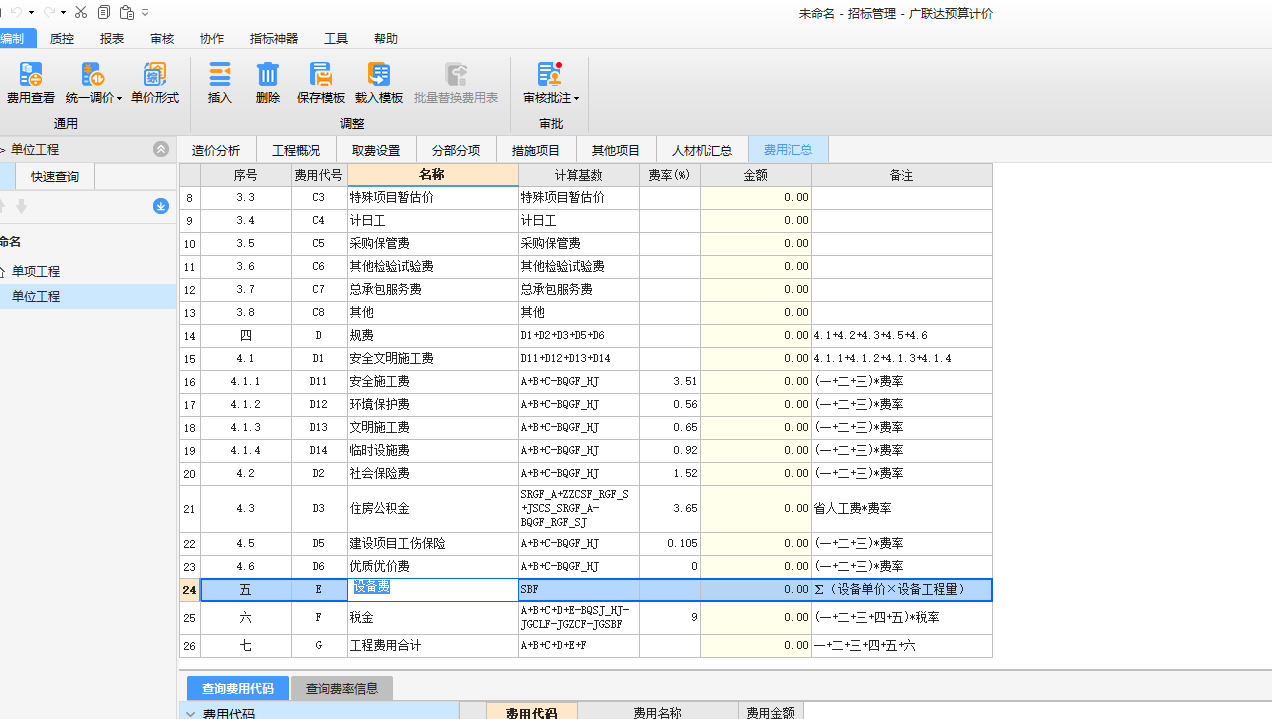Viewport: 1272px width, 719px height.
Task: Open the 质控 ribbon tab
Action: click(62, 38)
